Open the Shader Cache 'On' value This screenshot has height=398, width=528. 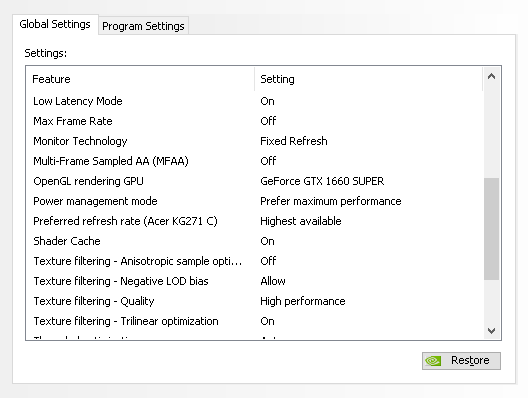pyautogui.click(x=267, y=241)
